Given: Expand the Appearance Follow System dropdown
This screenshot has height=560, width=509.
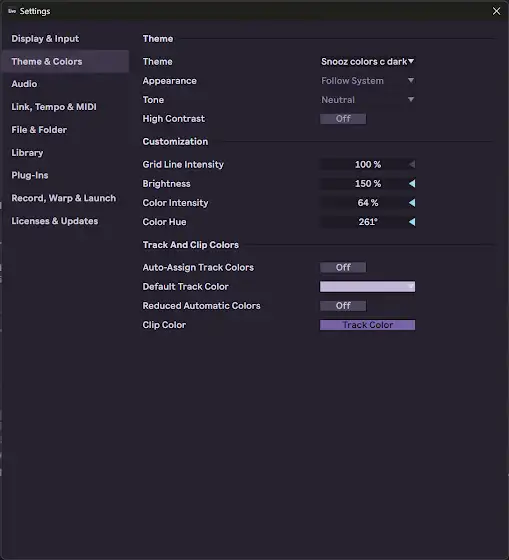Looking at the screenshot, I should pos(368,81).
